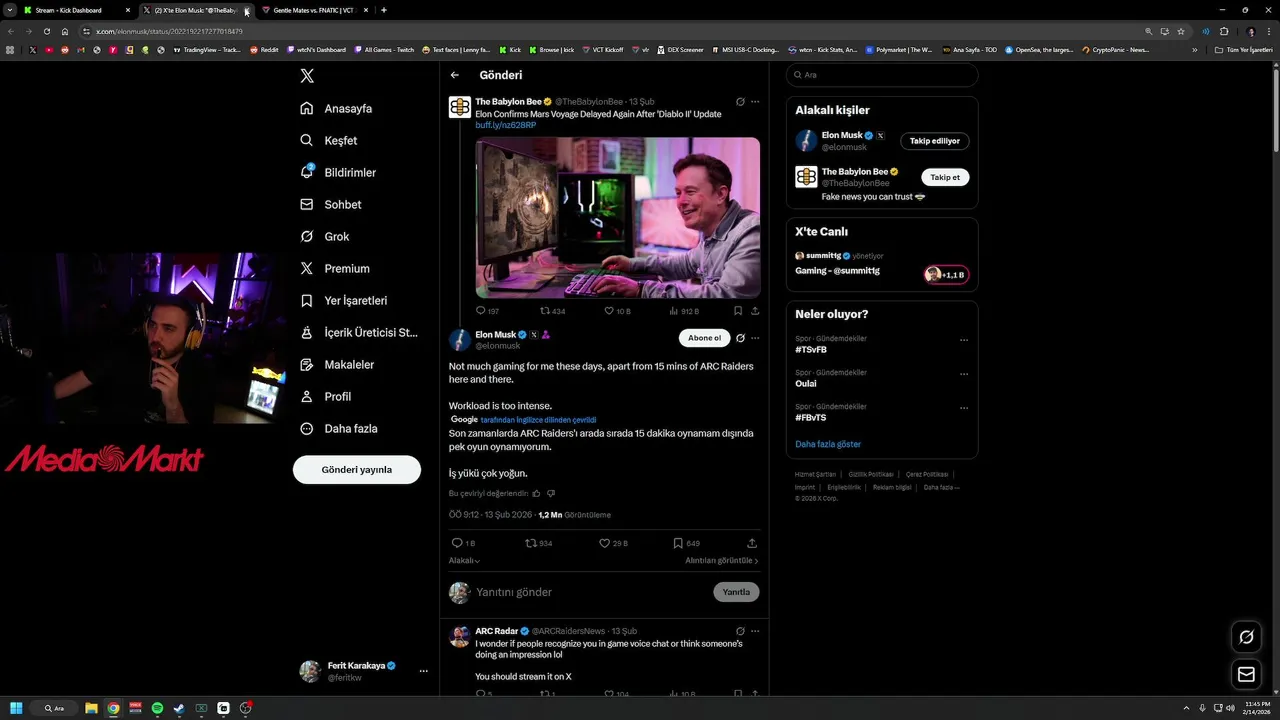The height and width of the screenshot is (720, 1280).
Task: Open Keşfet search page
Action: pyautogui.click(x=328, y=140)
